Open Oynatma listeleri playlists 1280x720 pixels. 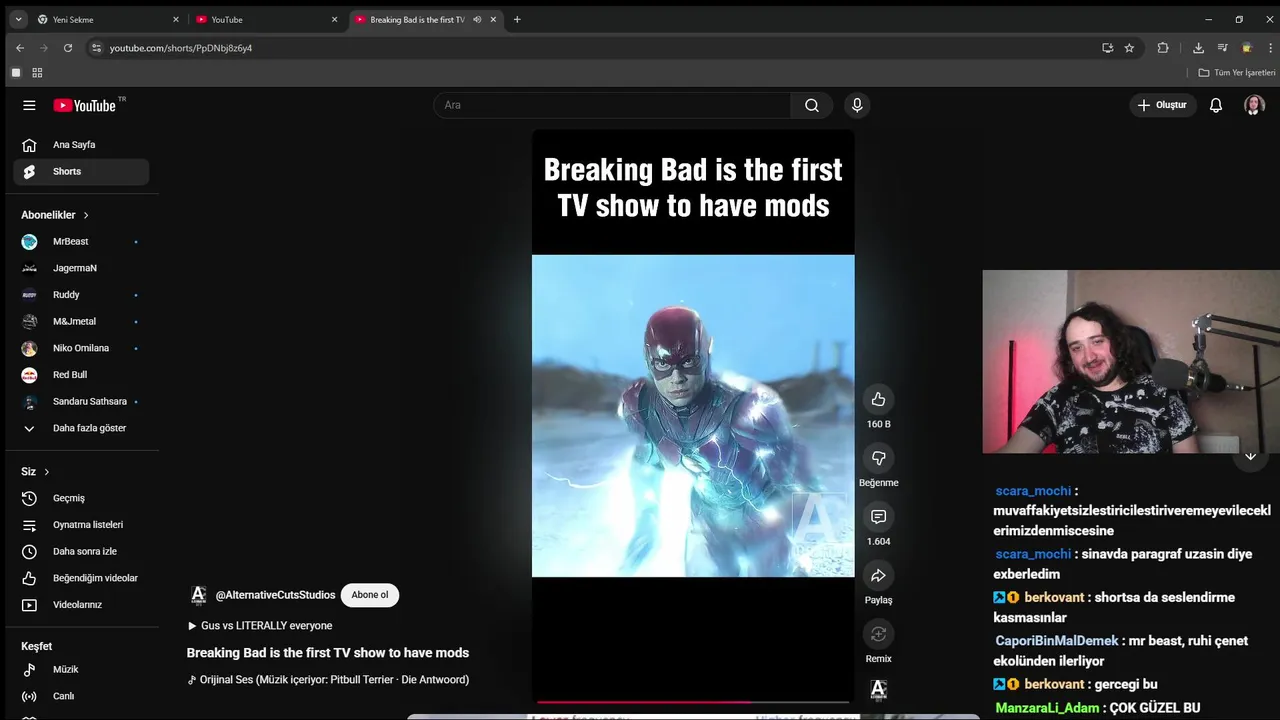[81, 525]
